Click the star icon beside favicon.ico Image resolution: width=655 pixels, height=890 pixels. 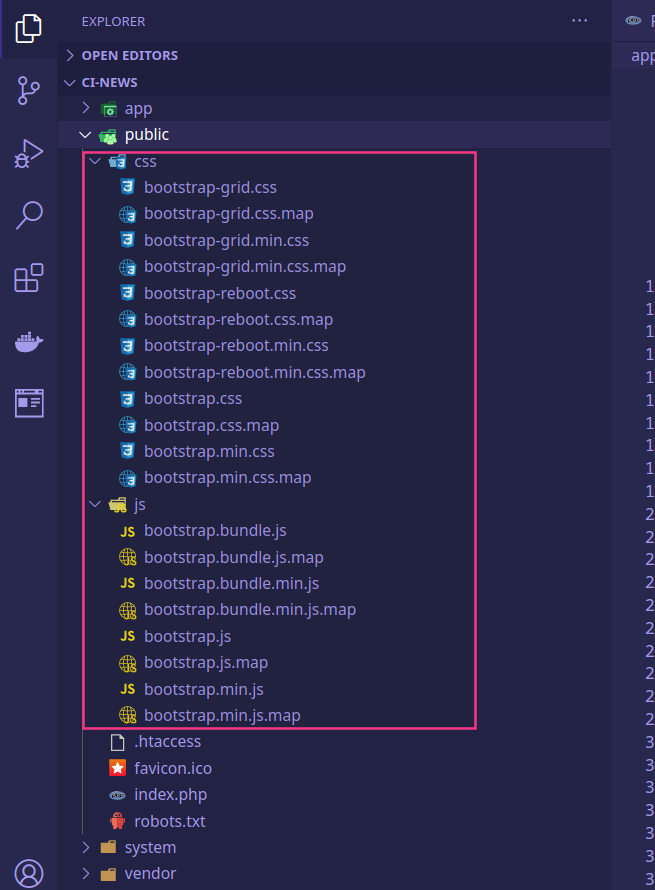[117, 768]
